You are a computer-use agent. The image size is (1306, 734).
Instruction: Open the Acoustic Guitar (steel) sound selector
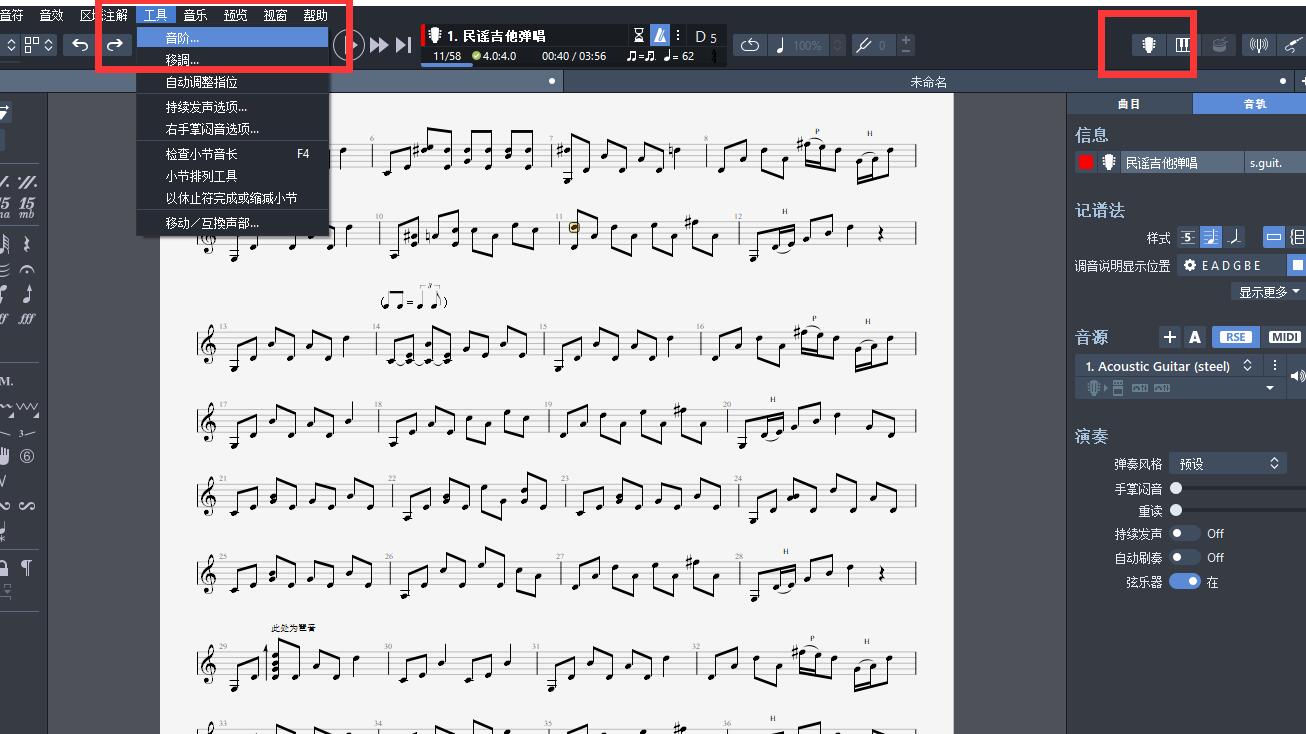pos(1168,366)
